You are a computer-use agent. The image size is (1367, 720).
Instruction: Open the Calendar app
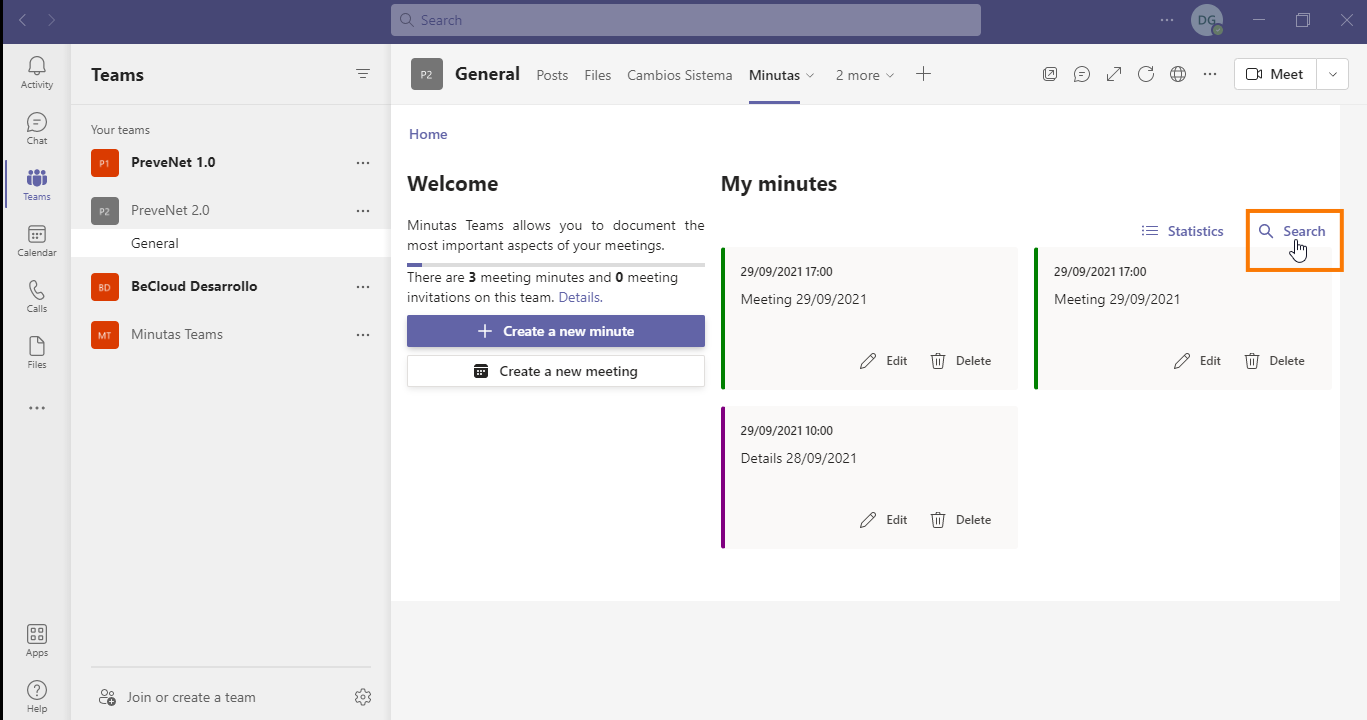[37, 241]
